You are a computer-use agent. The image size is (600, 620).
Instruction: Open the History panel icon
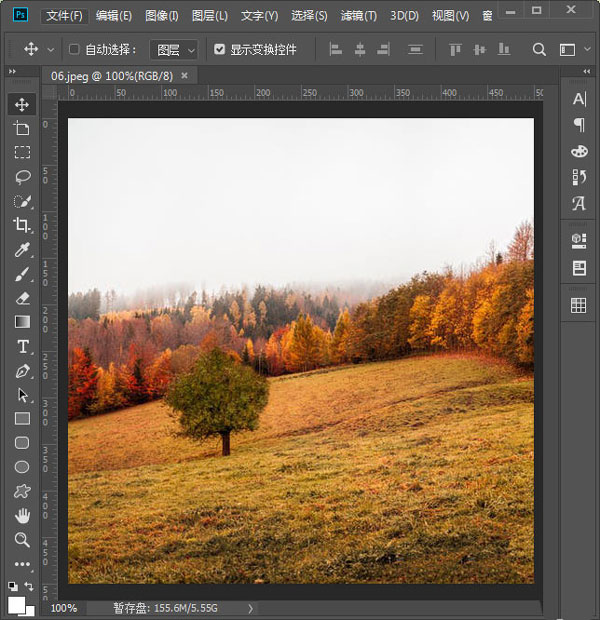(x=579, y=177)
